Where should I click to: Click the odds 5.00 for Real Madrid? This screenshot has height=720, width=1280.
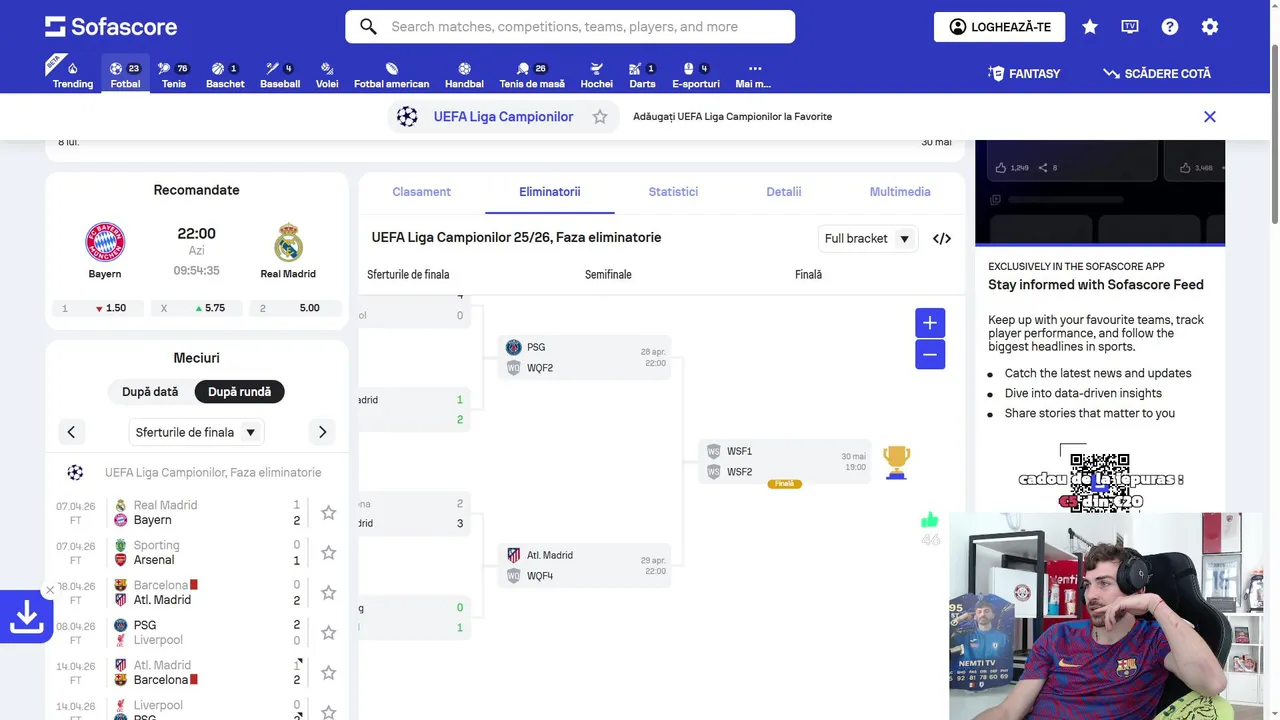(x=295, y=308)
